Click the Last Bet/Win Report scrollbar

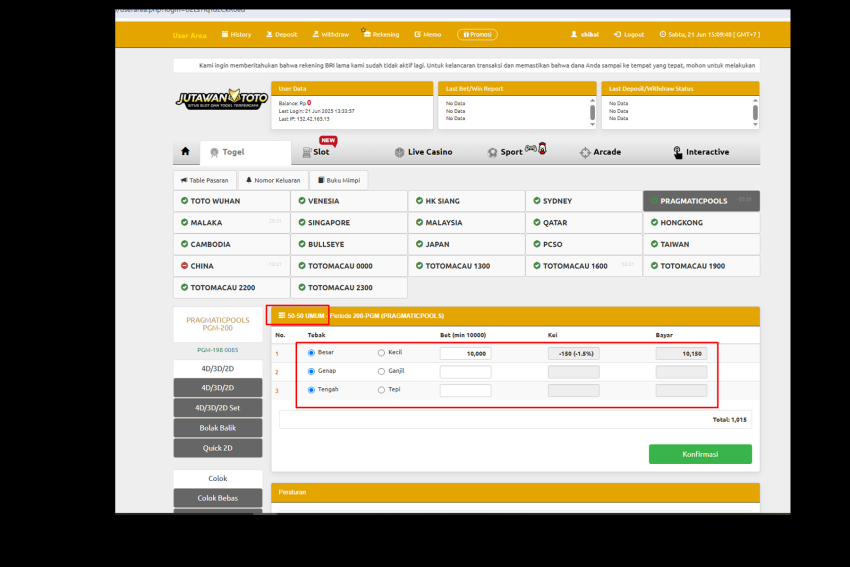[592, 112]
